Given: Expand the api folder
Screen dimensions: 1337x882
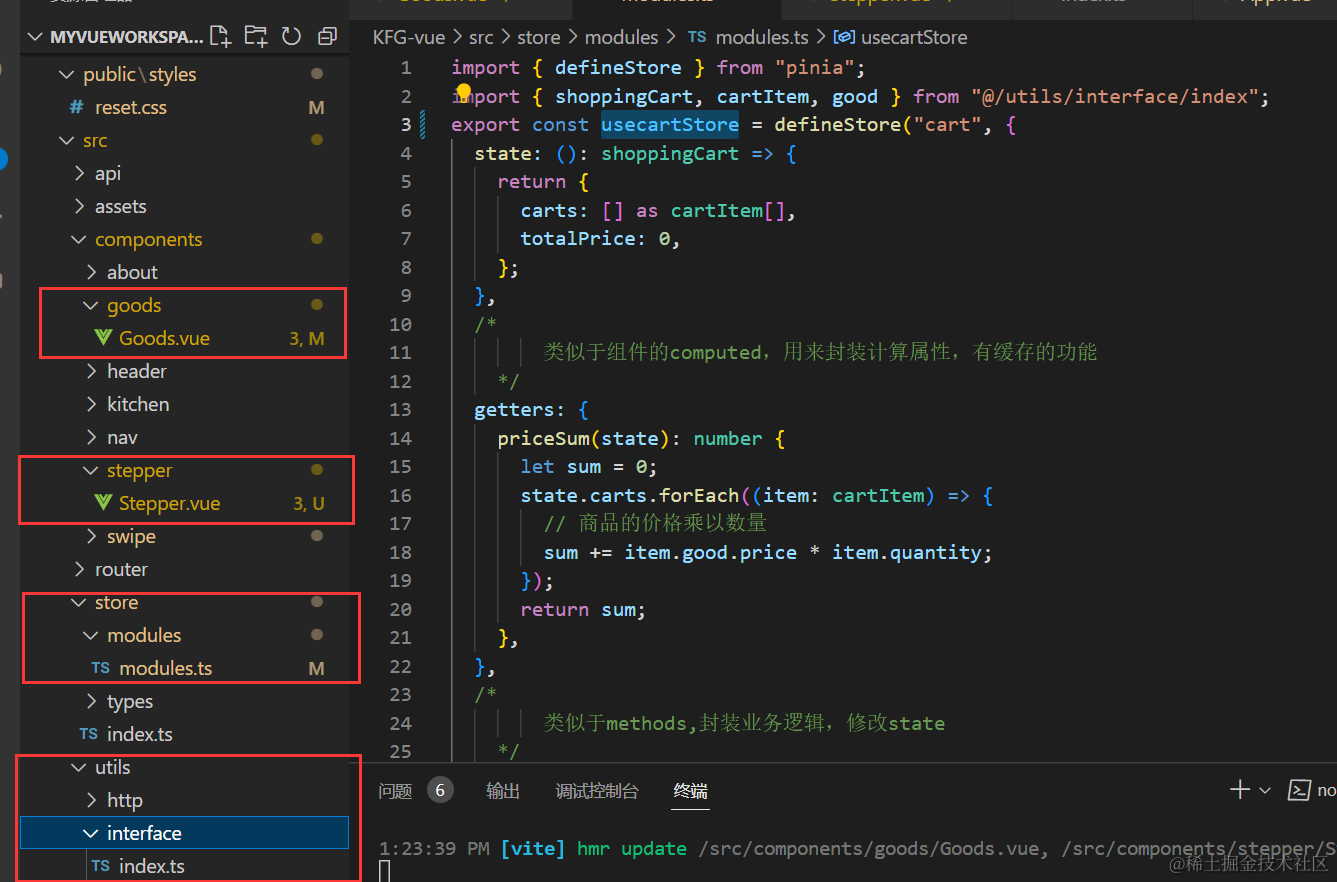Looking at the screenshot, I should pos(107,173).
